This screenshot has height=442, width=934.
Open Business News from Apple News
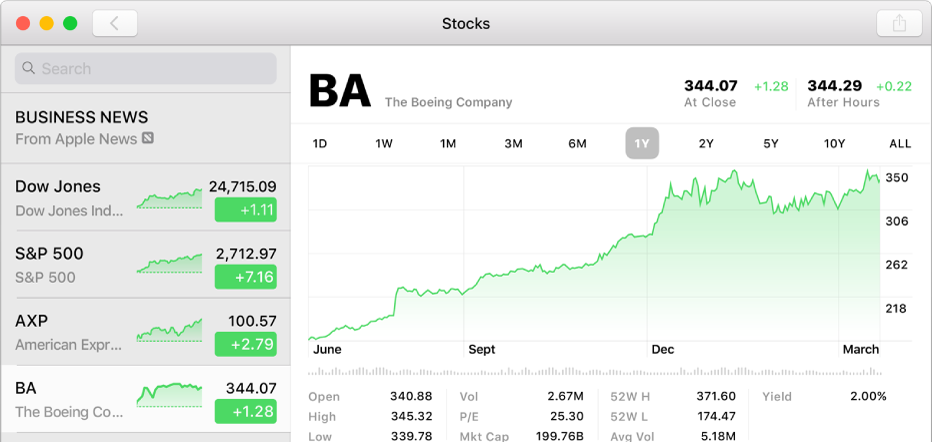click(82, 127)
